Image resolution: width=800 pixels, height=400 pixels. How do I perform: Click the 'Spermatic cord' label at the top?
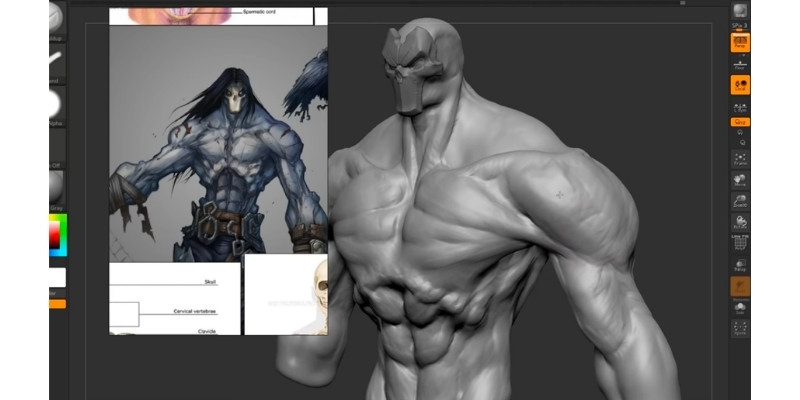tap(259, 11)
